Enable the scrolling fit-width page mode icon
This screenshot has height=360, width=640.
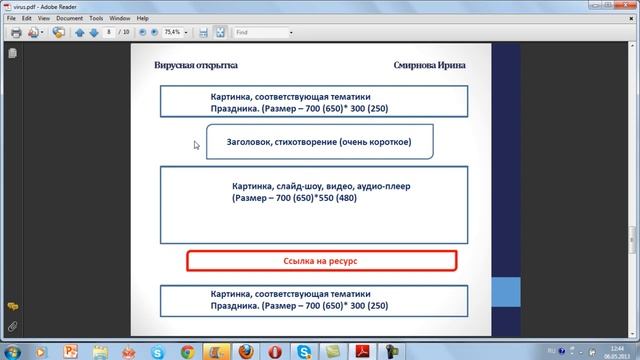[x=203, y=33]
